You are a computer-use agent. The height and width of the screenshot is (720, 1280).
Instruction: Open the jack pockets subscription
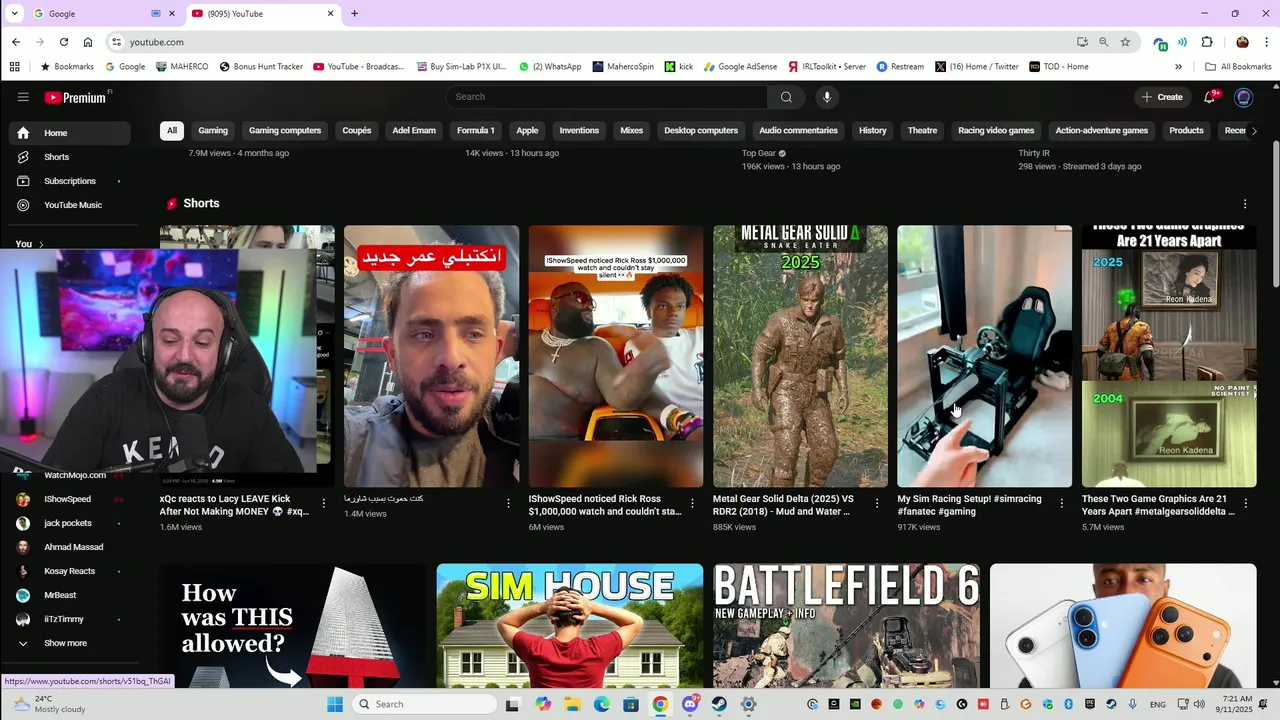tap(70, 523)
